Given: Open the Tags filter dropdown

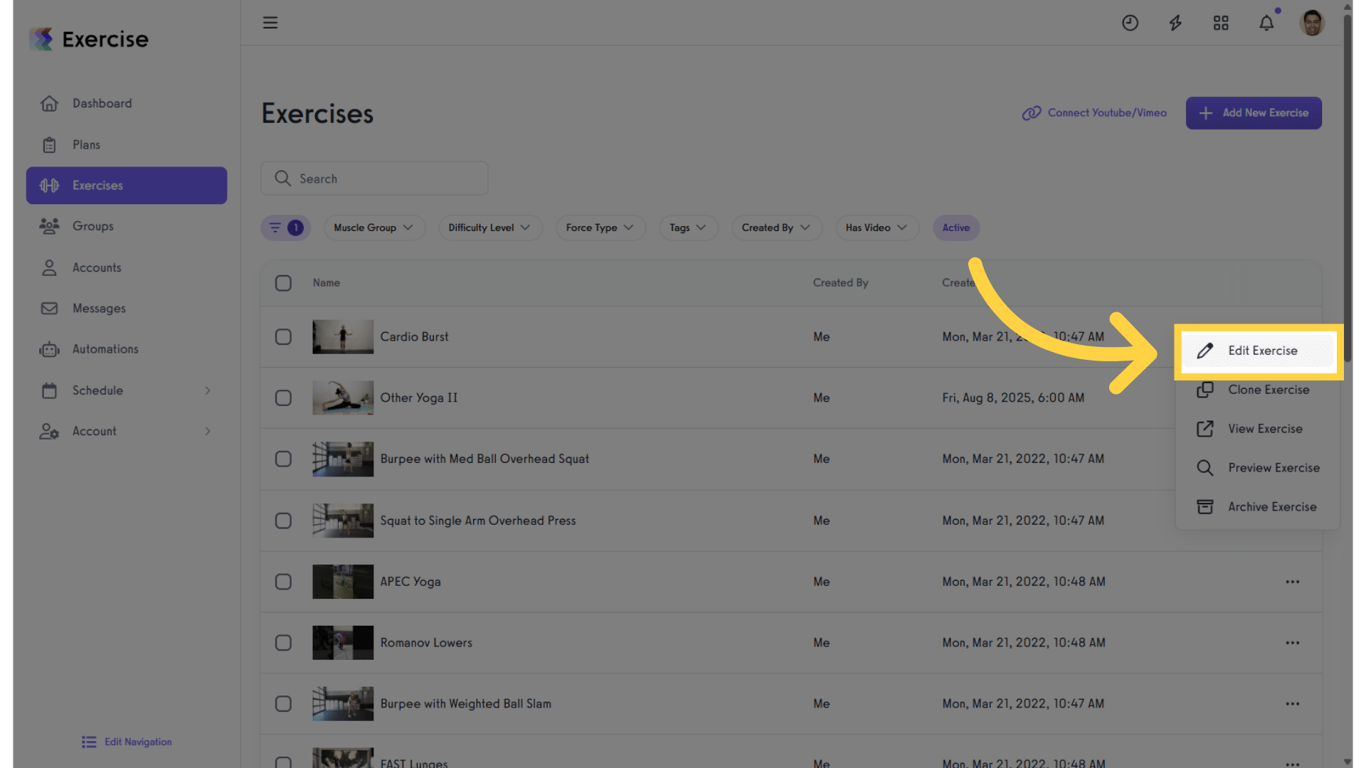Looking at the screenshot, I should coord(687,228).
